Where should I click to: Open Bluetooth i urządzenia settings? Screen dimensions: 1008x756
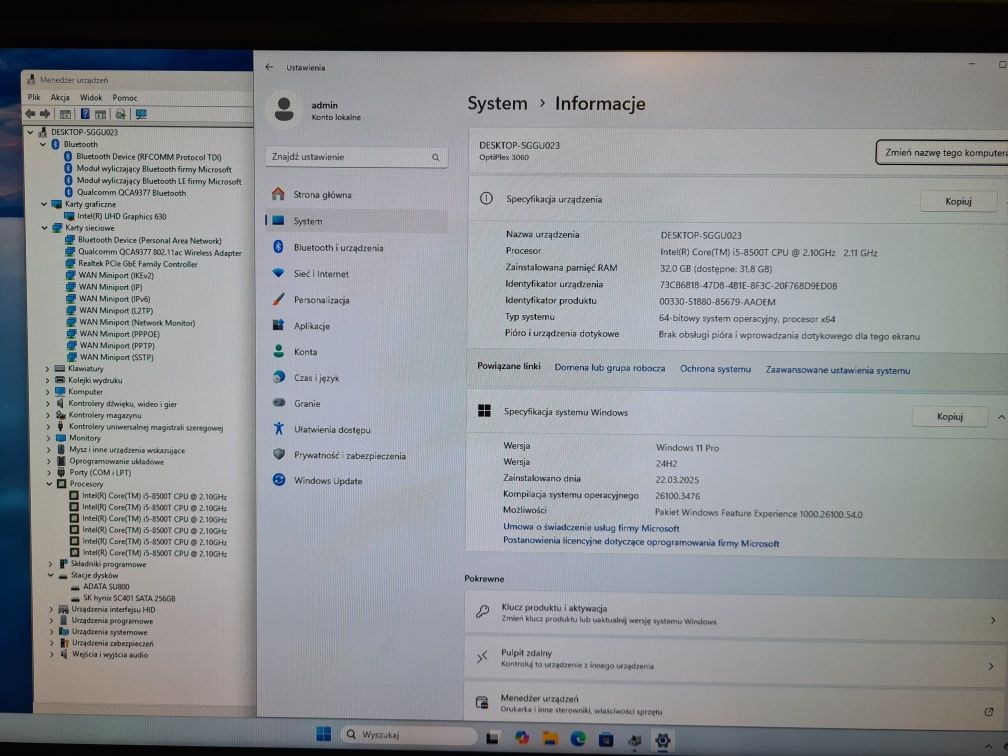[x=356, y=247]
